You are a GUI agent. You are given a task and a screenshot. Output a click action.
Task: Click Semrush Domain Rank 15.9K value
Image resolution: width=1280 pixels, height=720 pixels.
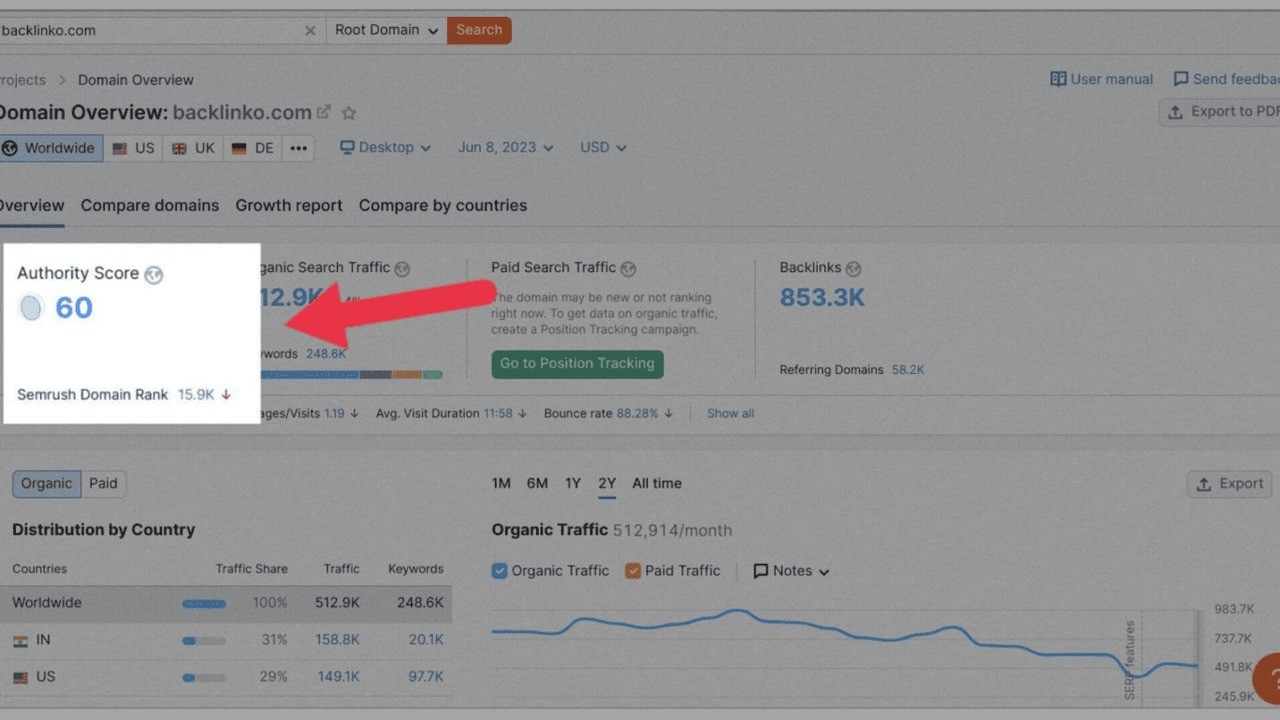(x=196, y=395)
